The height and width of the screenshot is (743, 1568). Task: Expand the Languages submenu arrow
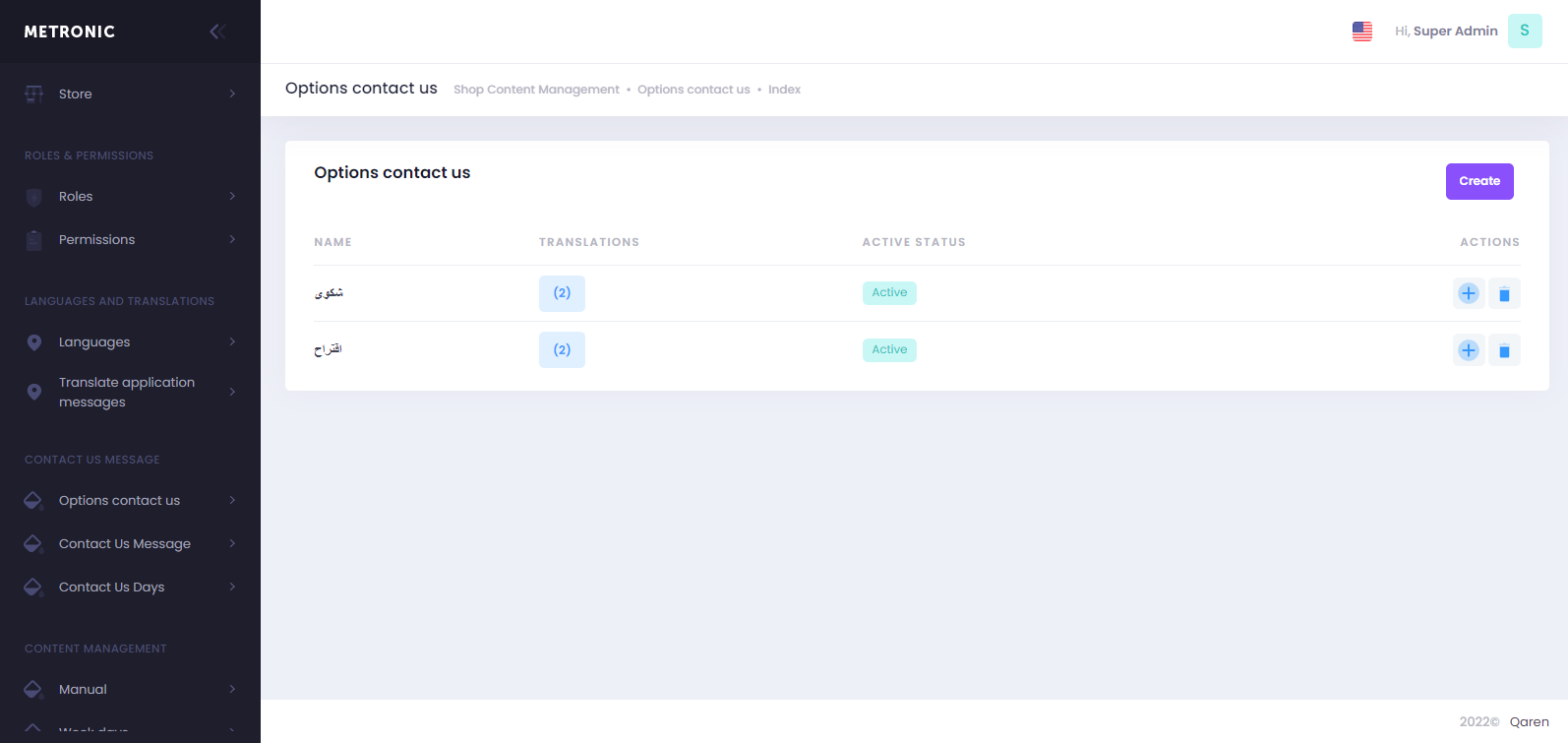tap(232, 341)
